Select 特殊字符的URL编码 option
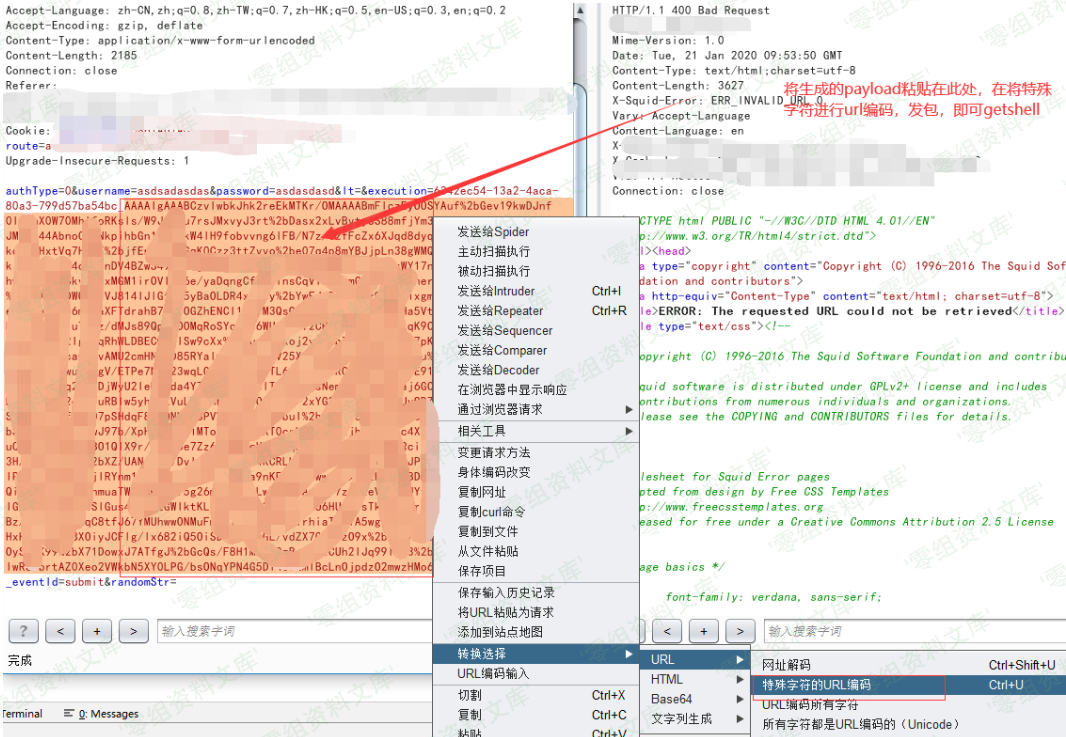 (x=816, y=685)
